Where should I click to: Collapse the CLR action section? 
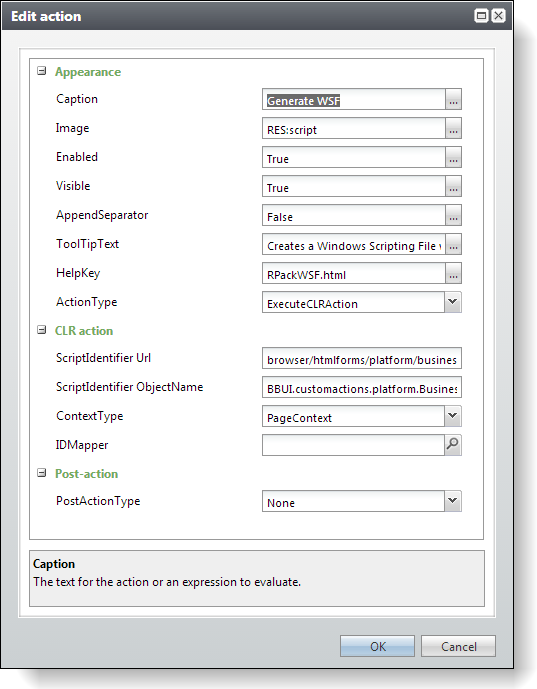pyautogui.click(x=42, y=330)
